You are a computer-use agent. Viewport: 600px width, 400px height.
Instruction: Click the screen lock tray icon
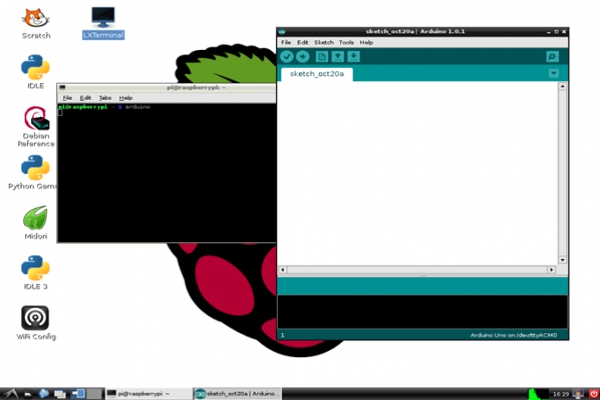point(578,393)
